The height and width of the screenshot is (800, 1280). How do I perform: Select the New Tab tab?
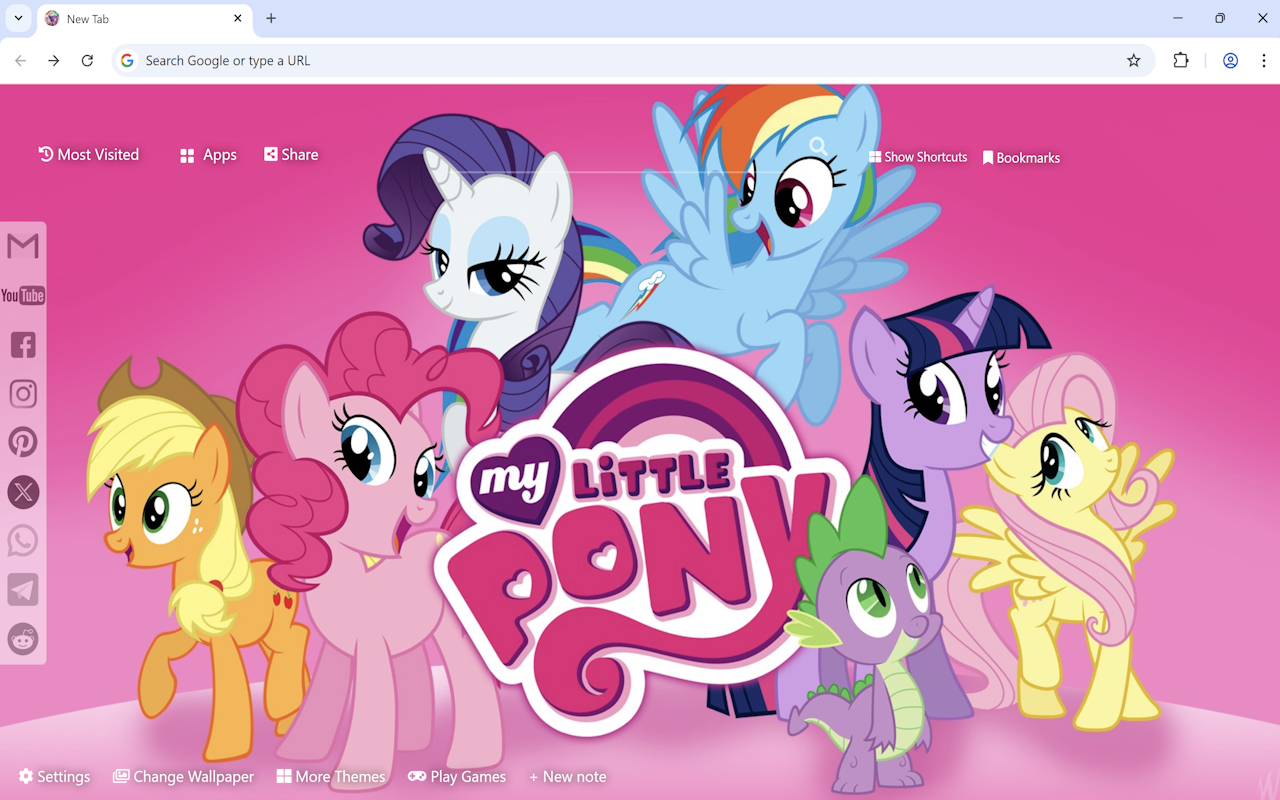tap(144, 19)
